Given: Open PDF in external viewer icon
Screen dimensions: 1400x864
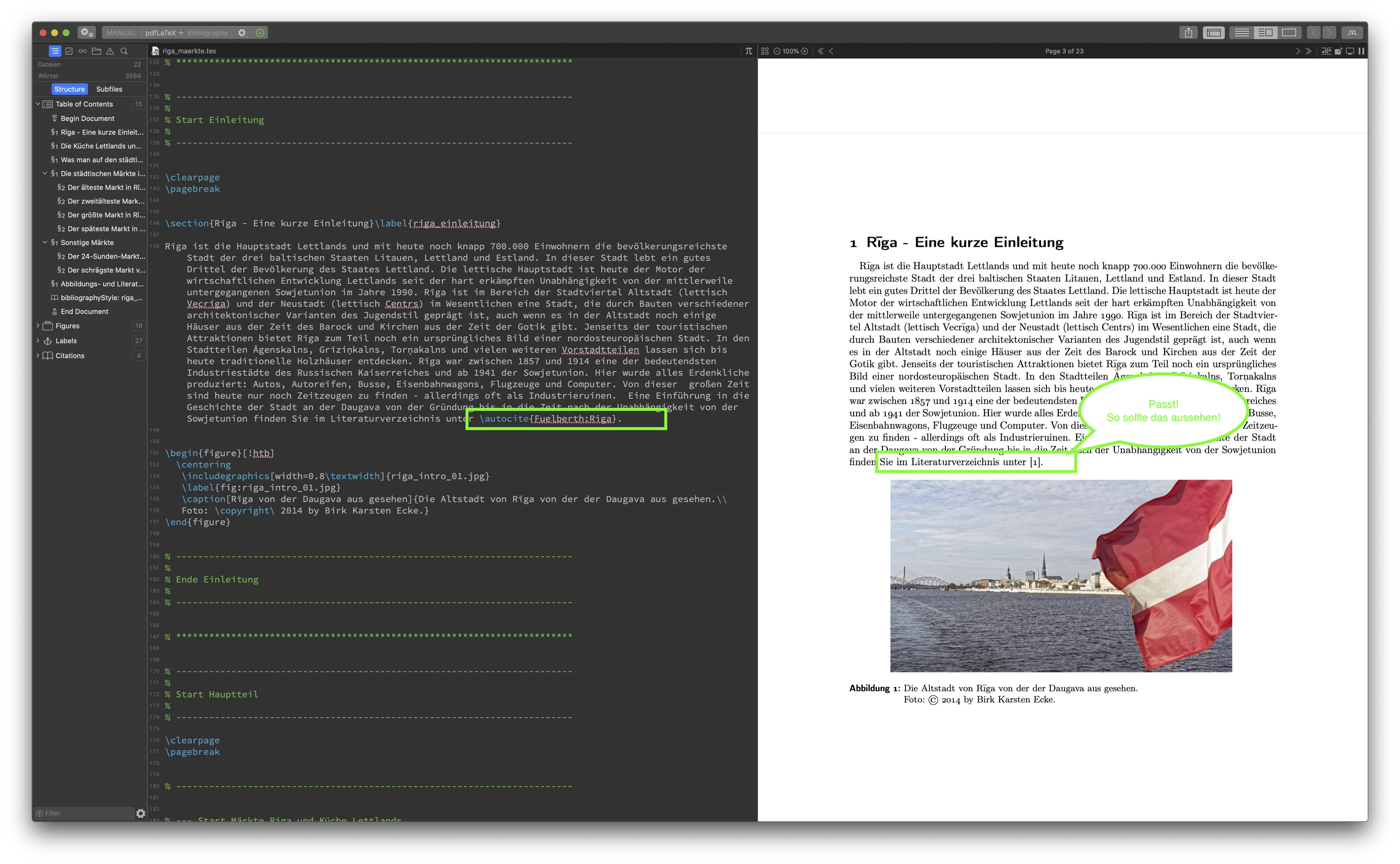Looking at the screenshot, I should (x=1338, y=51).
